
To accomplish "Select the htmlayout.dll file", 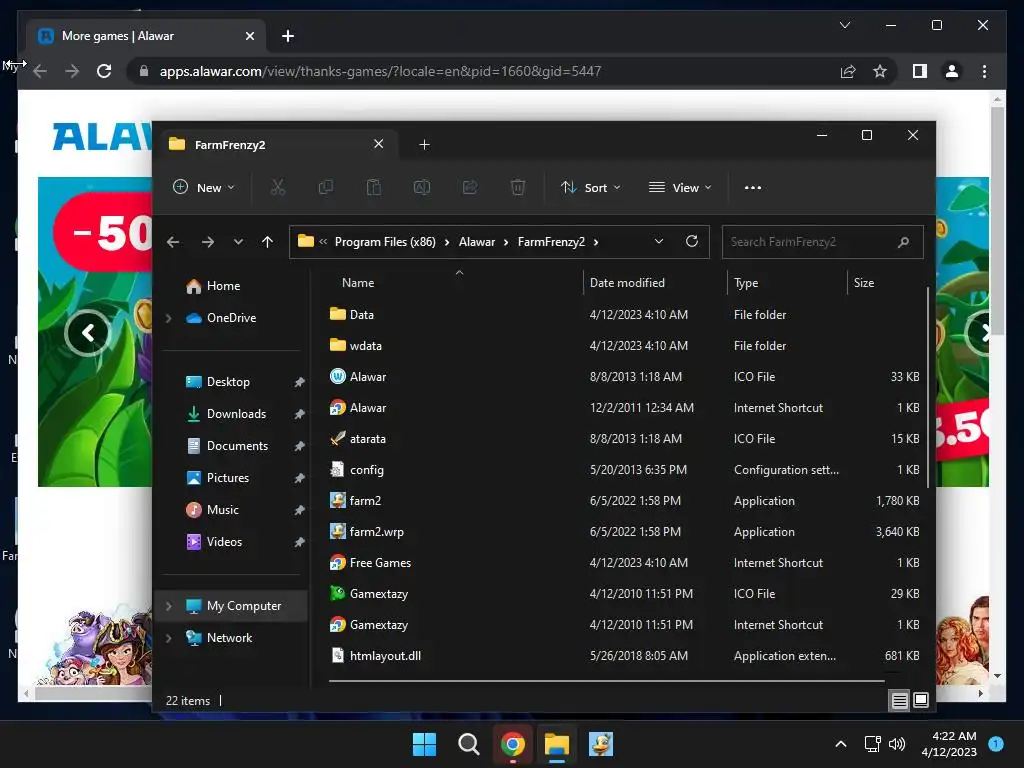I will pyautogui.click(x=625, y=656).
